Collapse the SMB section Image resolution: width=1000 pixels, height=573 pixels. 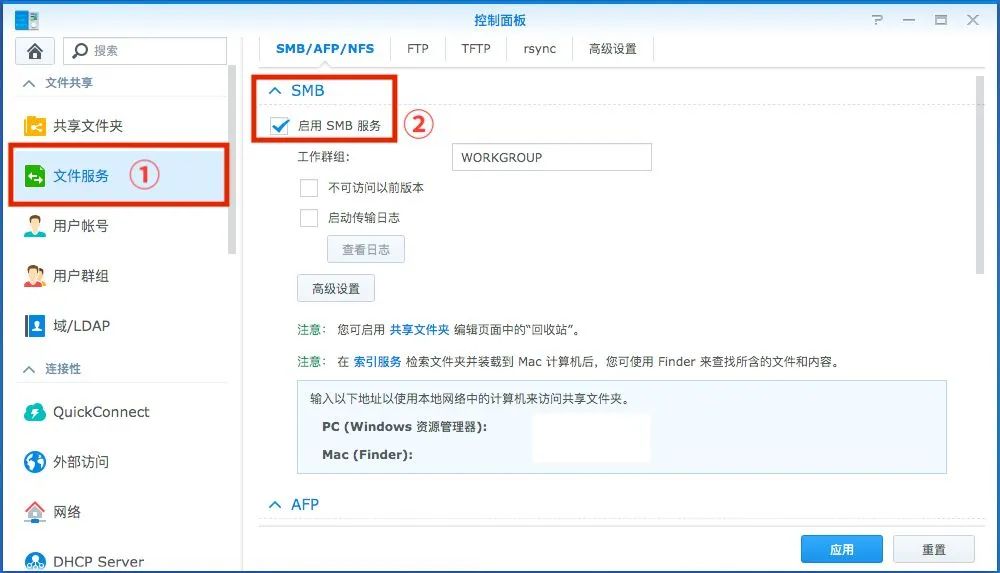[275, 91]
